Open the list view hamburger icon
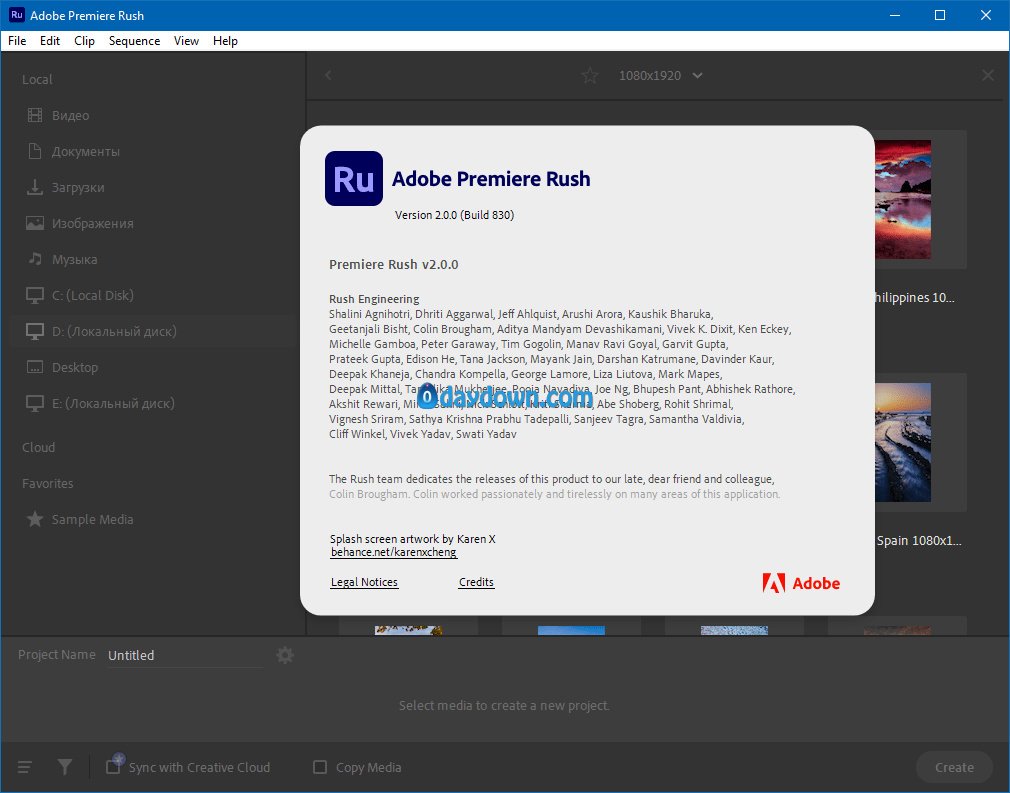This screenshot has width=1010, height=793. pyautogui.click(x=24, y=767)
